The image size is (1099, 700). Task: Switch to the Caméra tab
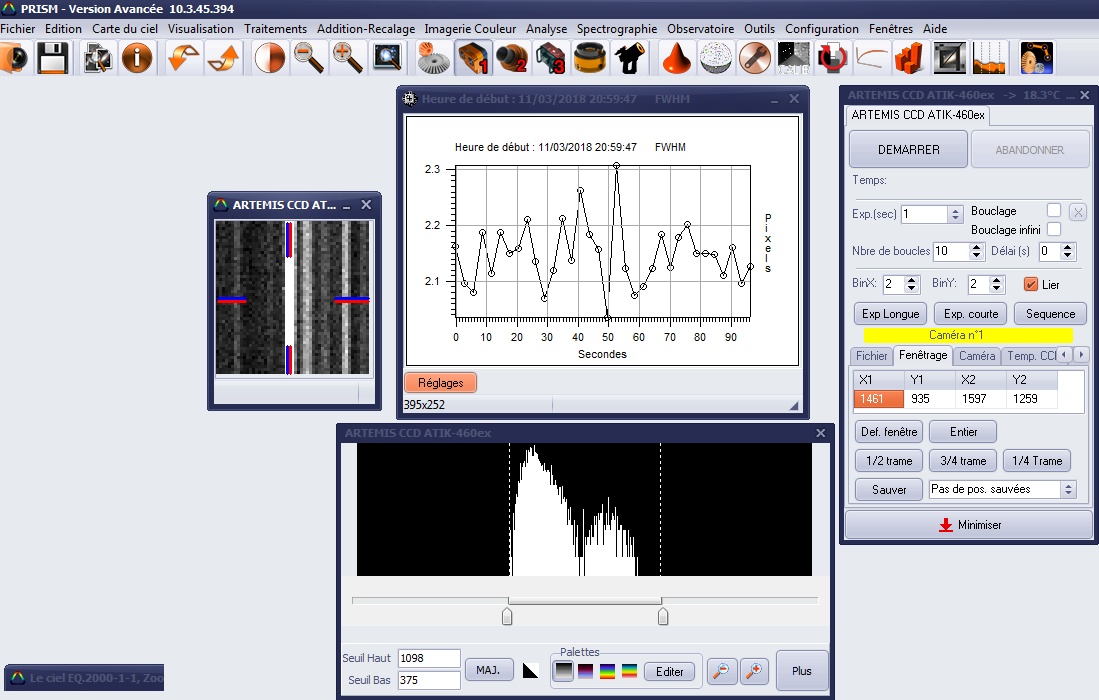976,356
